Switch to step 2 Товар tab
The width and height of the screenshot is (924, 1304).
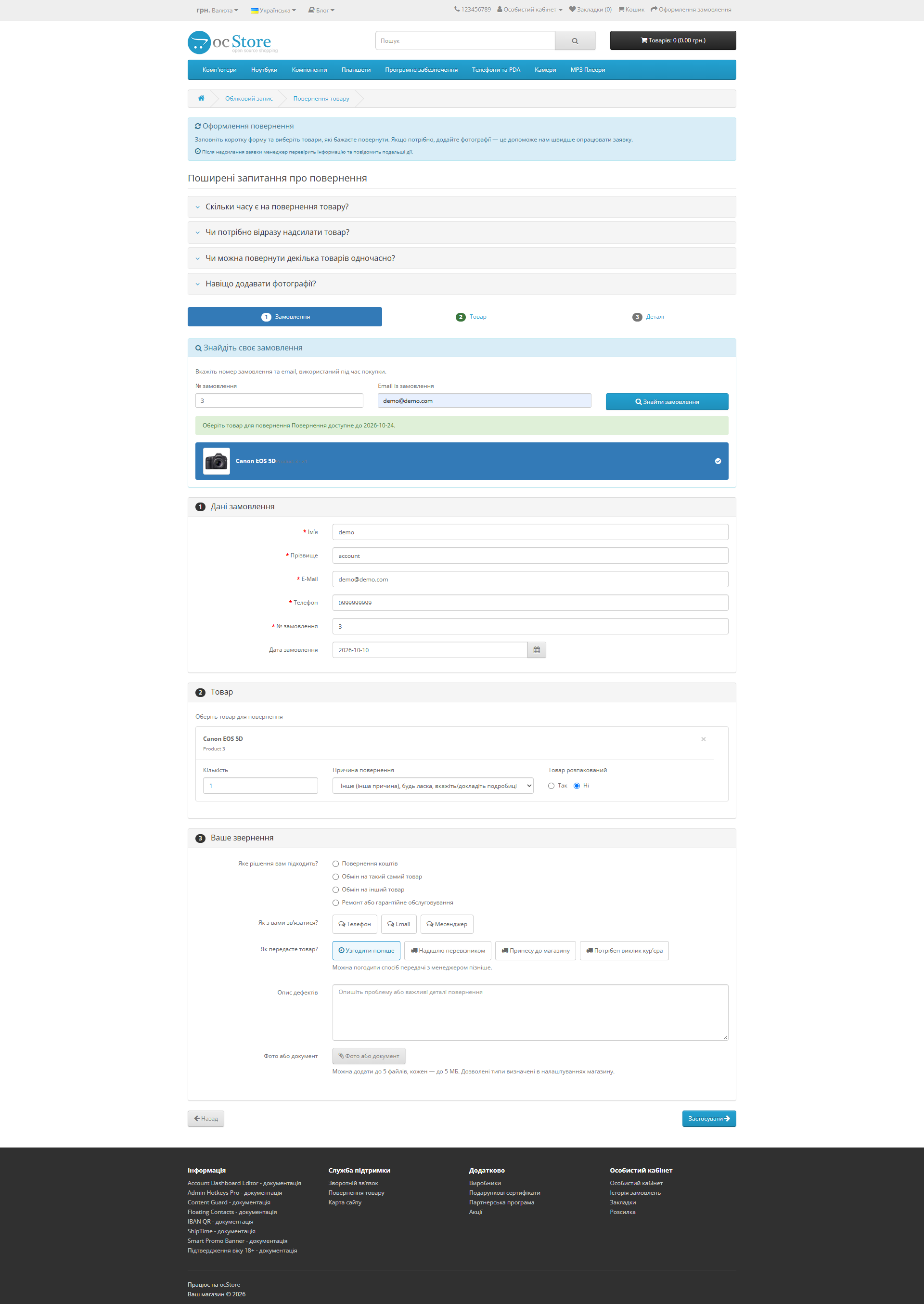click(471, 317)
